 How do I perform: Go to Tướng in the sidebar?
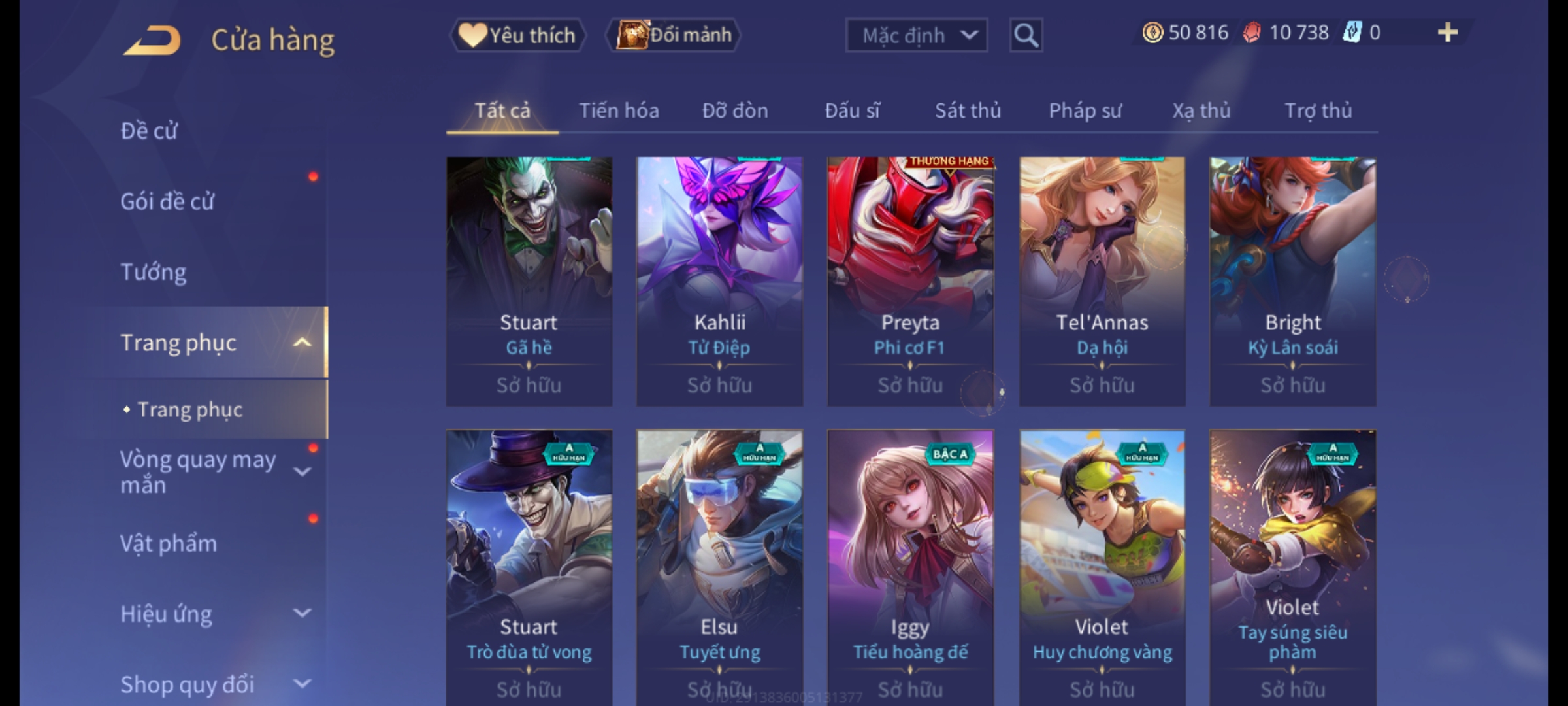point(154,272)
